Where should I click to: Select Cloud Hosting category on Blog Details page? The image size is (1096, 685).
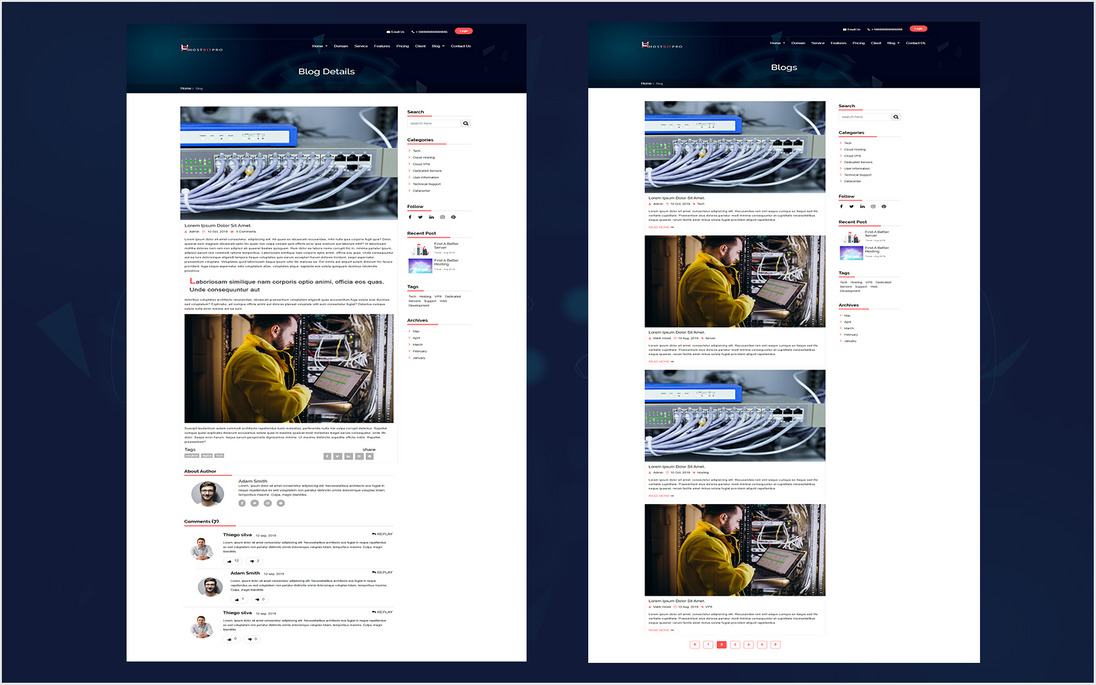pos(424,157)
